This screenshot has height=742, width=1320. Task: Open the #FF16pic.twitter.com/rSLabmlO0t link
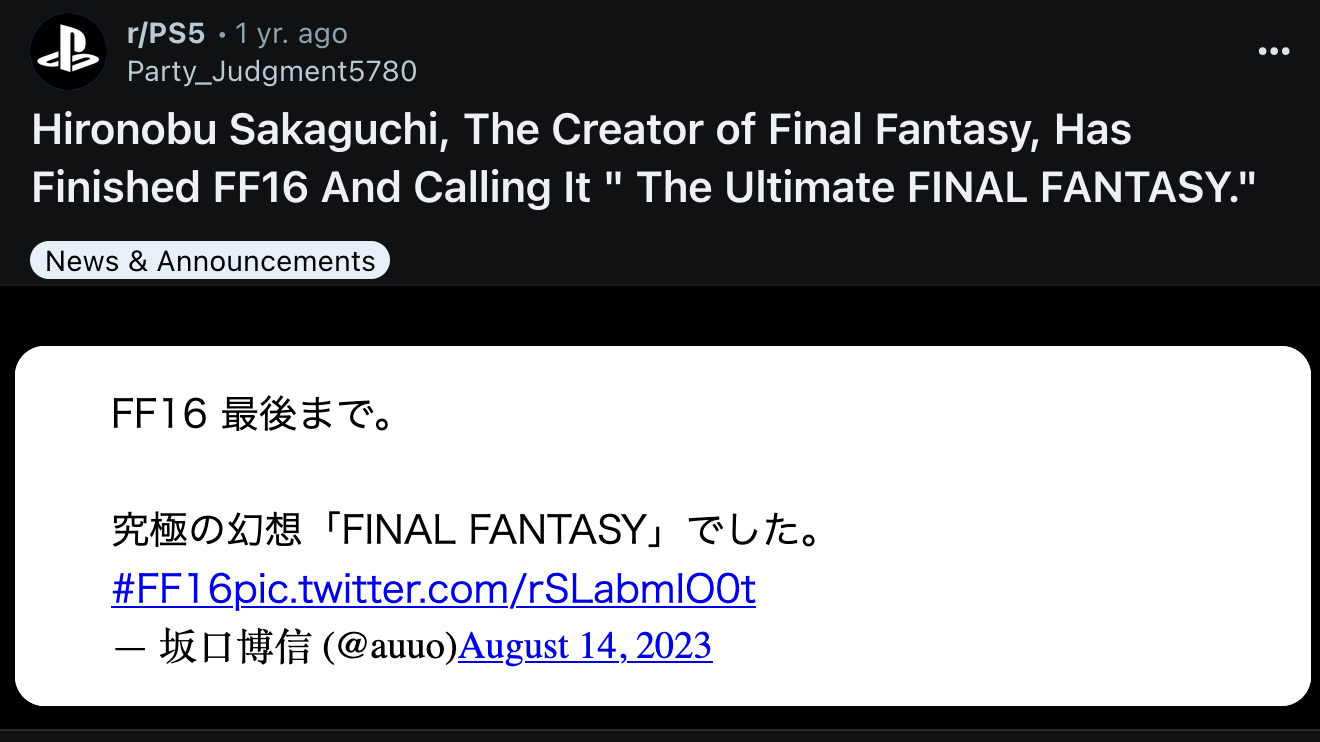coord(434,589)
